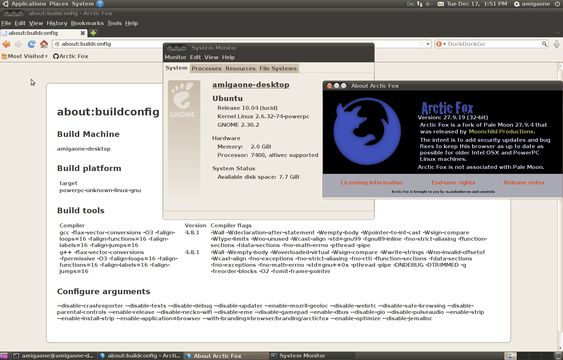Click the search magnifier in DuckDuckGo box
Viewport: 563px width, 360px height.
click(544, 44)
